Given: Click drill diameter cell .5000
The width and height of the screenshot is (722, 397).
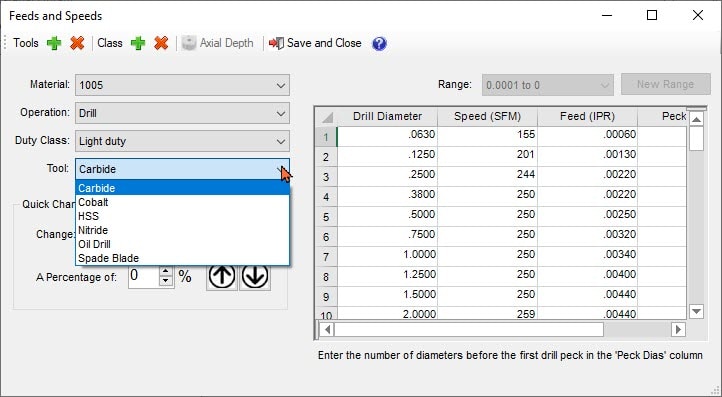Looking at the screenshot, I should (x=387, y=215).
